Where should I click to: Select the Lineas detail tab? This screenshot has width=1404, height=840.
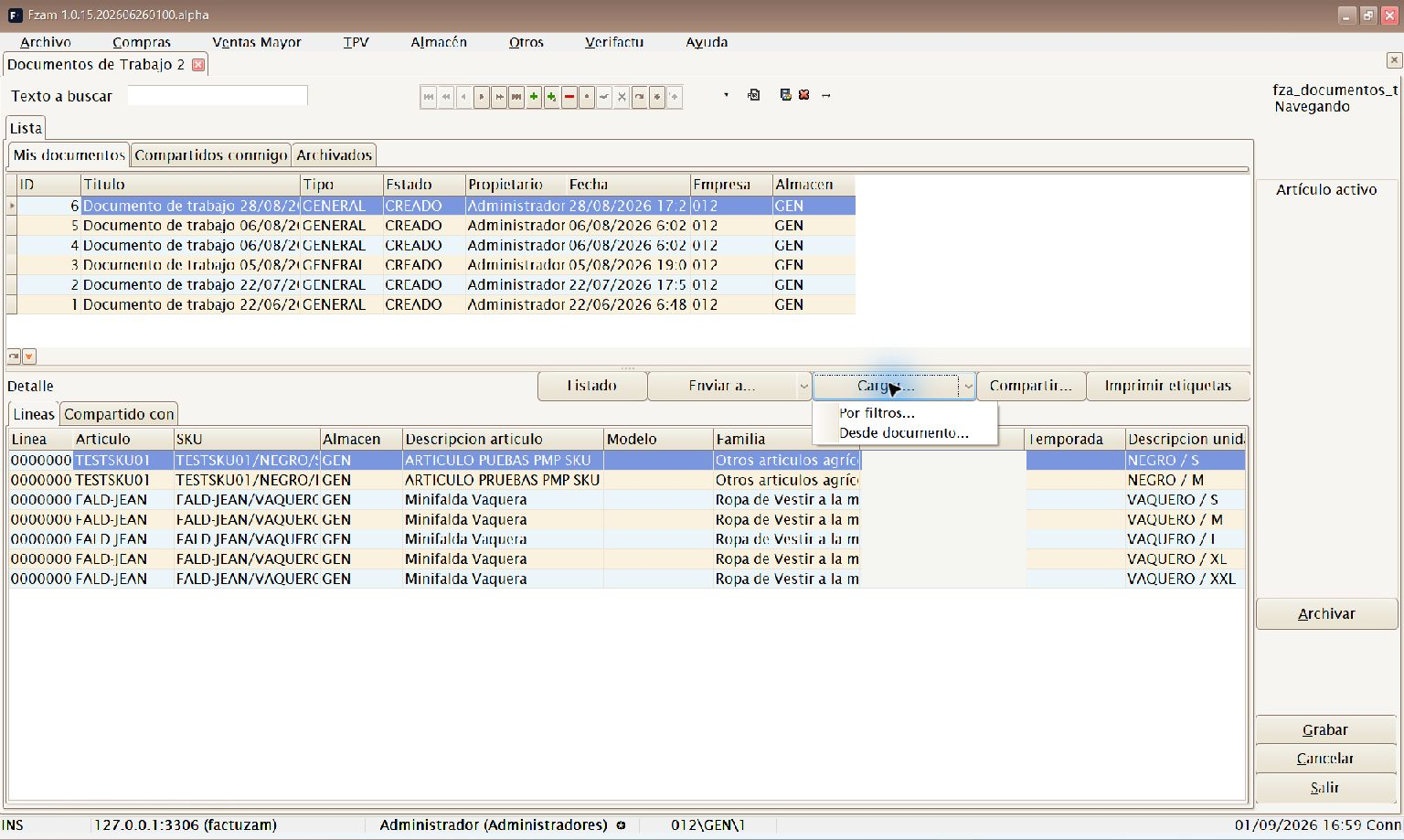(x=34, y=414)
